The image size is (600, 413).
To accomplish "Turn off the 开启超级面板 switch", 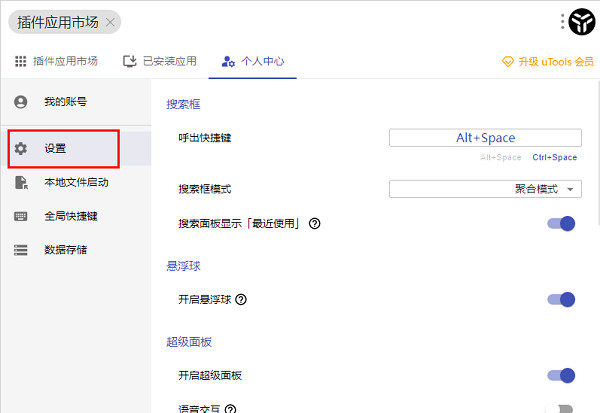I will [561, 375].
